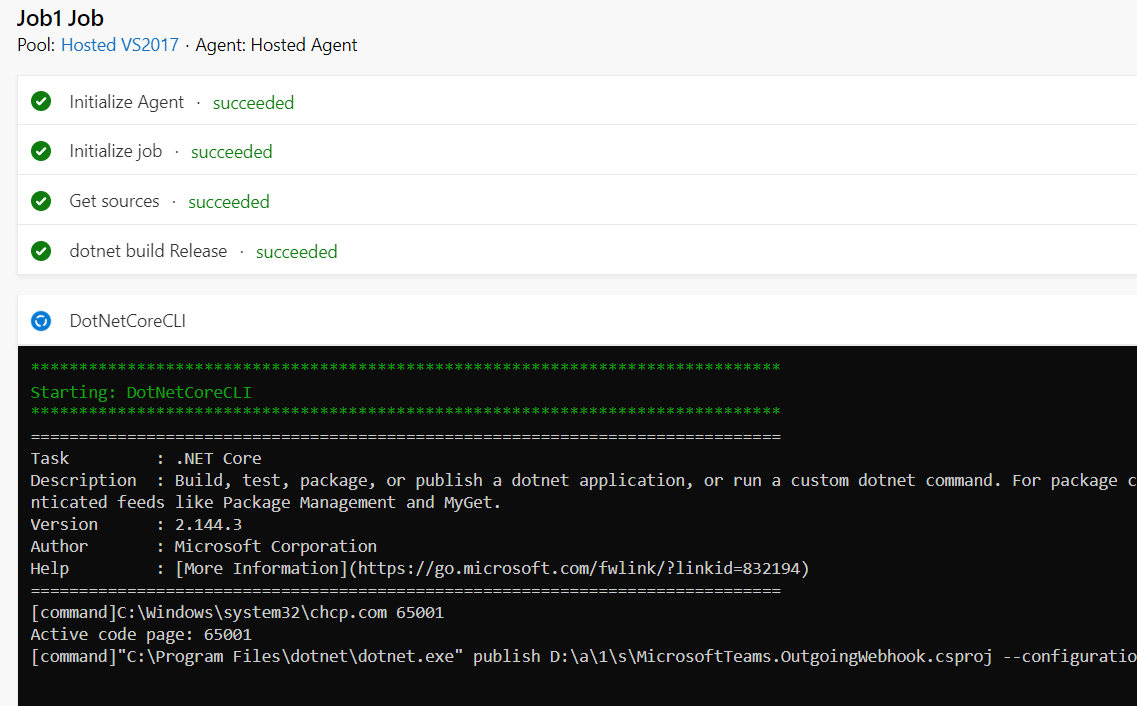Click the Job1 Job title heading
Viewport: 1137px width, 706px height.
(x=60, y=17)
